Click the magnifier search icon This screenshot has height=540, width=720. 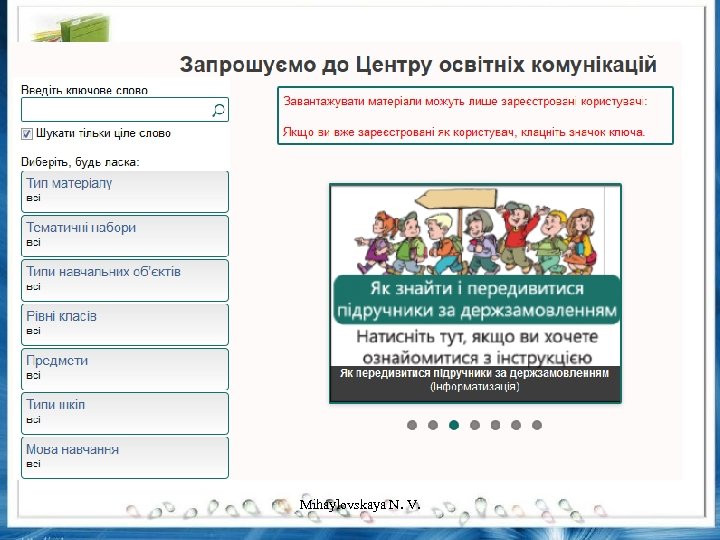(219, 110)
